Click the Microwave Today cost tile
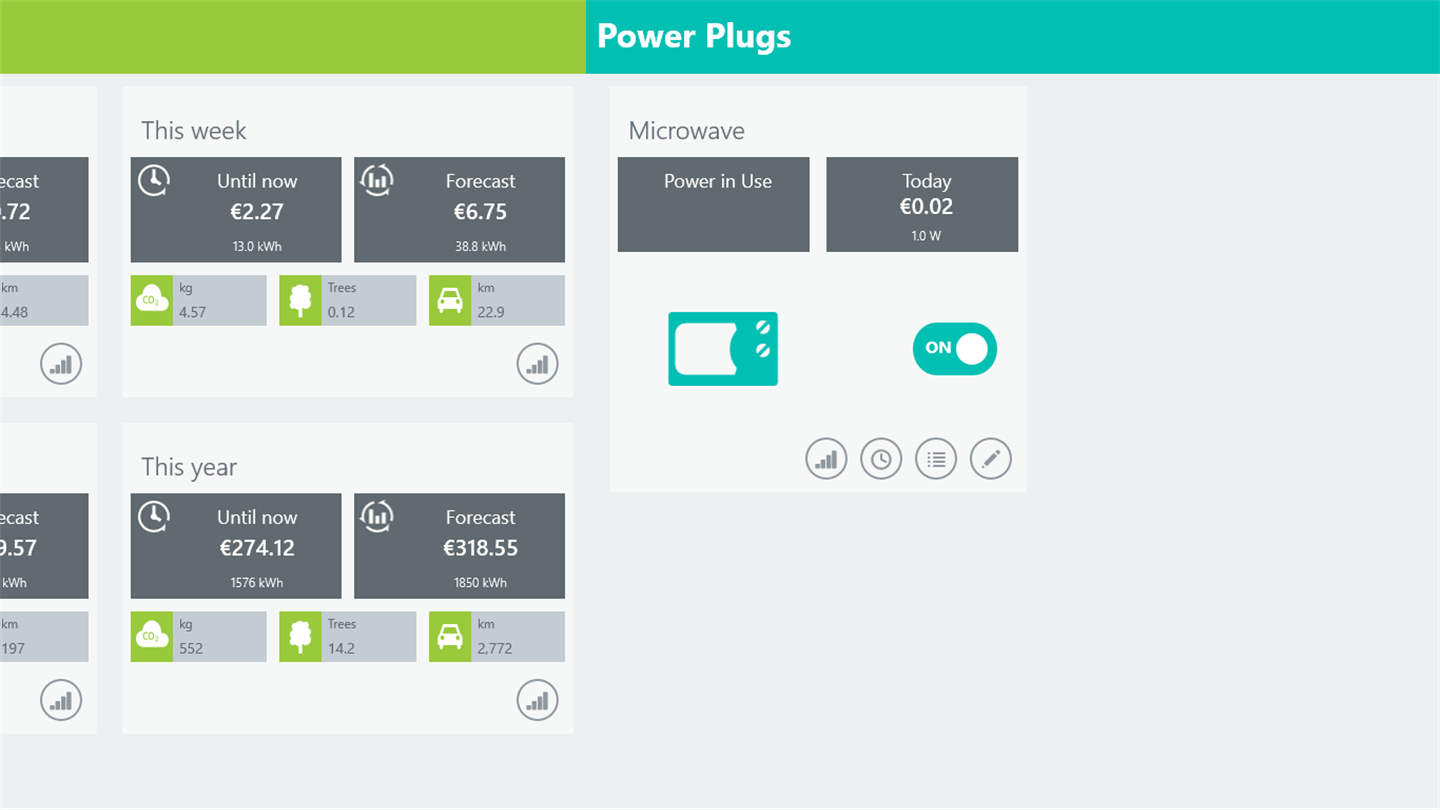 (x=922, y=204)
